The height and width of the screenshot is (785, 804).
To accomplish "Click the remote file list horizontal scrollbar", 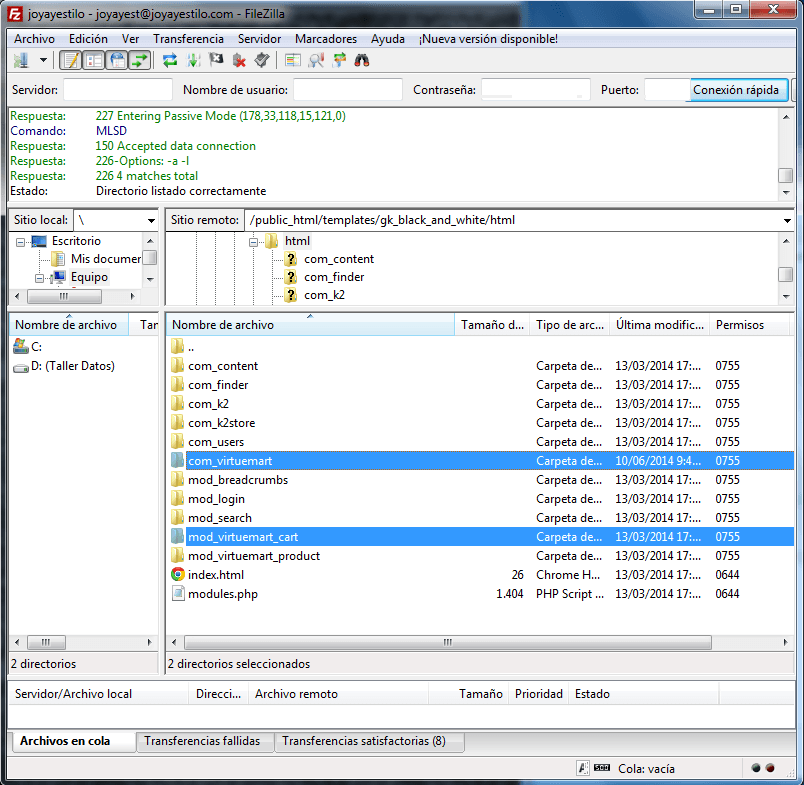I will (x=448, y=642).
